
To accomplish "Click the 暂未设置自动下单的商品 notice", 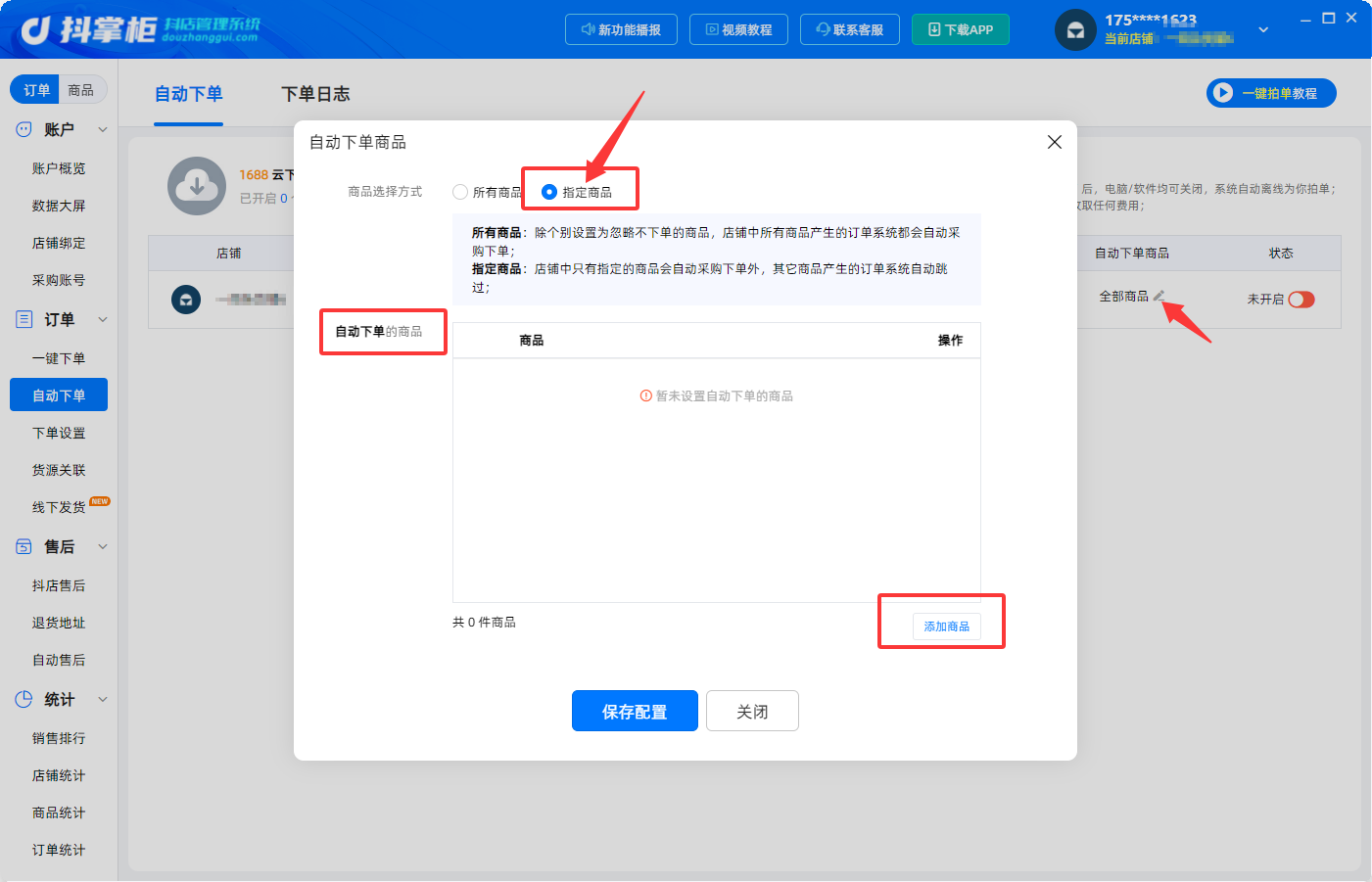I will (x=717, y=395).
